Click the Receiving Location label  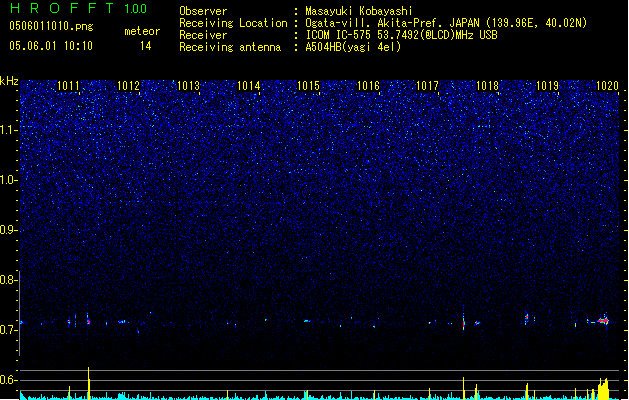[233, 23]
